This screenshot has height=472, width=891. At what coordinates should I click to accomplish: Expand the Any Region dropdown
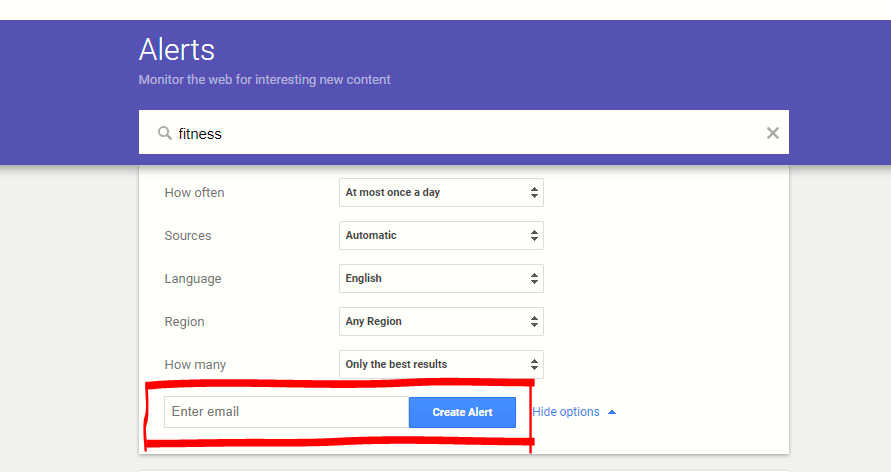(x=441, y=322)
